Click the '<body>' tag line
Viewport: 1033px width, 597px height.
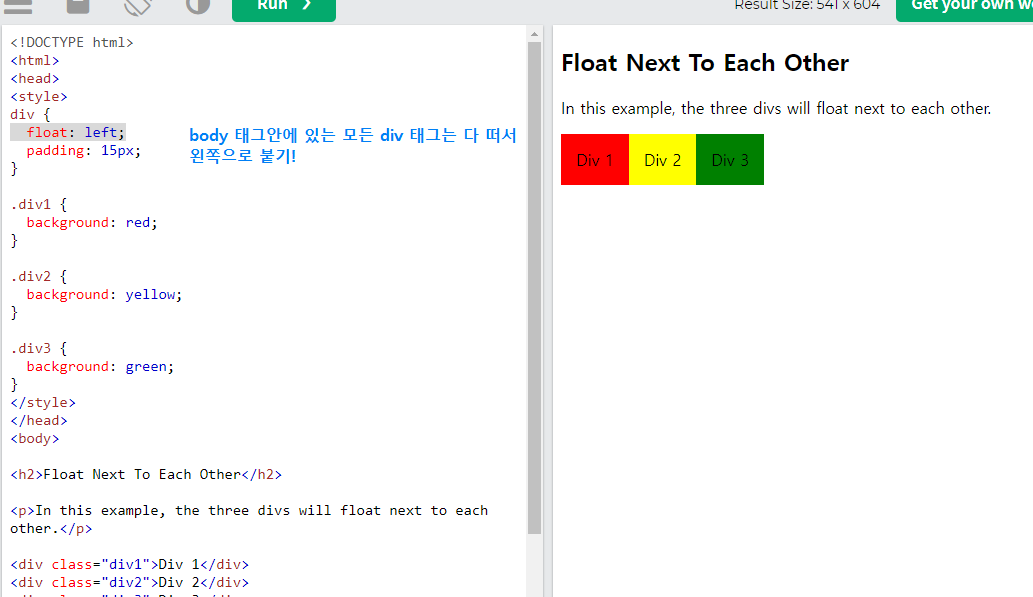click(x=35, y=439)
